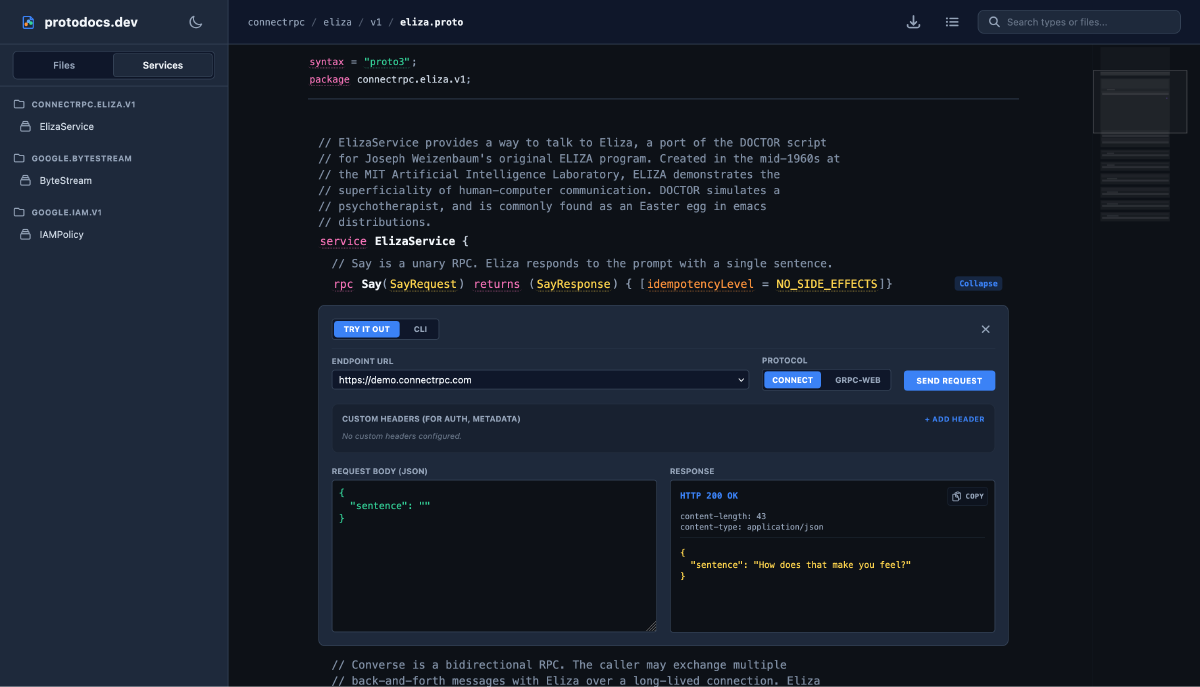Image resolution: width=1200 pixels, height=687 pixels.
Task: Collapse the GOOGLE.BYTESTREAM folder
Action: coord(72,158)
